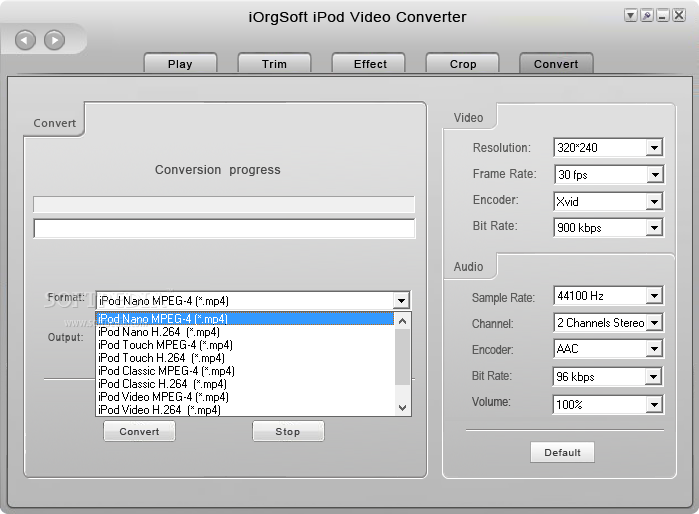Pick iPod Classic MPEG-4 (*.mp4) format
The width and height of the screenshot is (699, 514).
(245, 370)
